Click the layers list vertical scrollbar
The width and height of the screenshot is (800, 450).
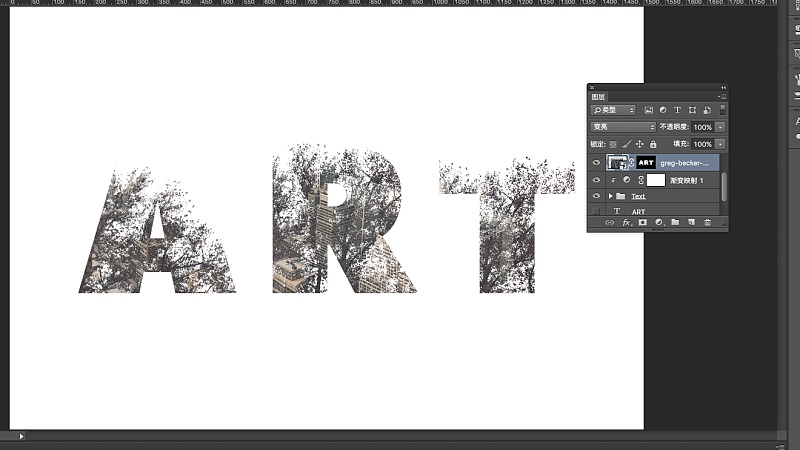(723, 187)
